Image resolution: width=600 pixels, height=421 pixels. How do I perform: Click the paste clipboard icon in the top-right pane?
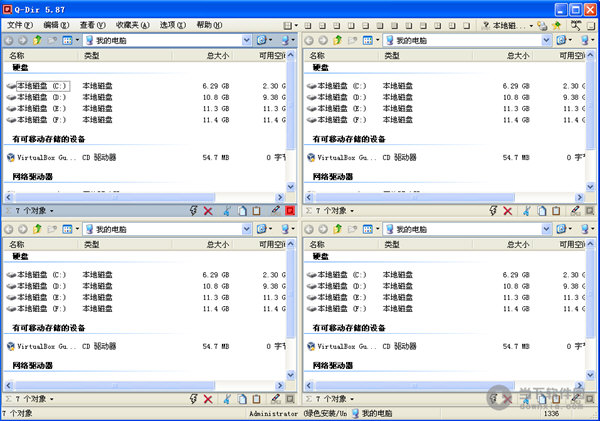[556, 211]
